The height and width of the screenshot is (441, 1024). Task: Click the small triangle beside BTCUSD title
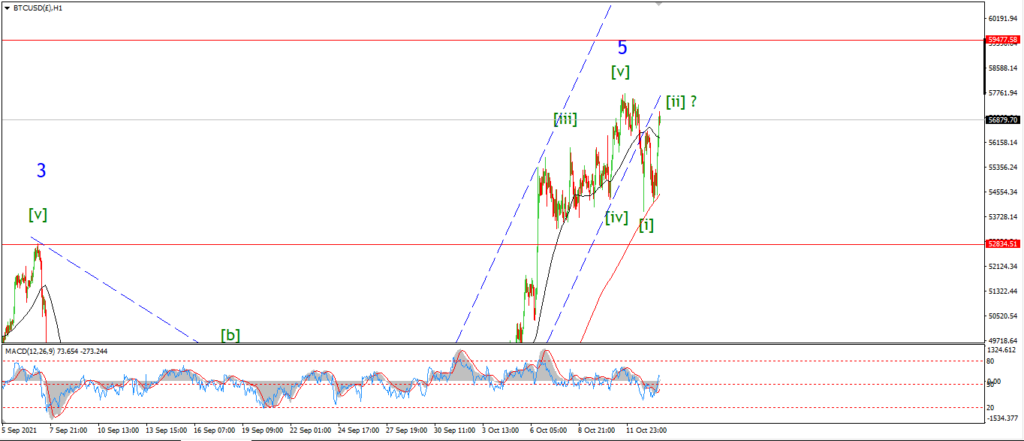[7, 8]
